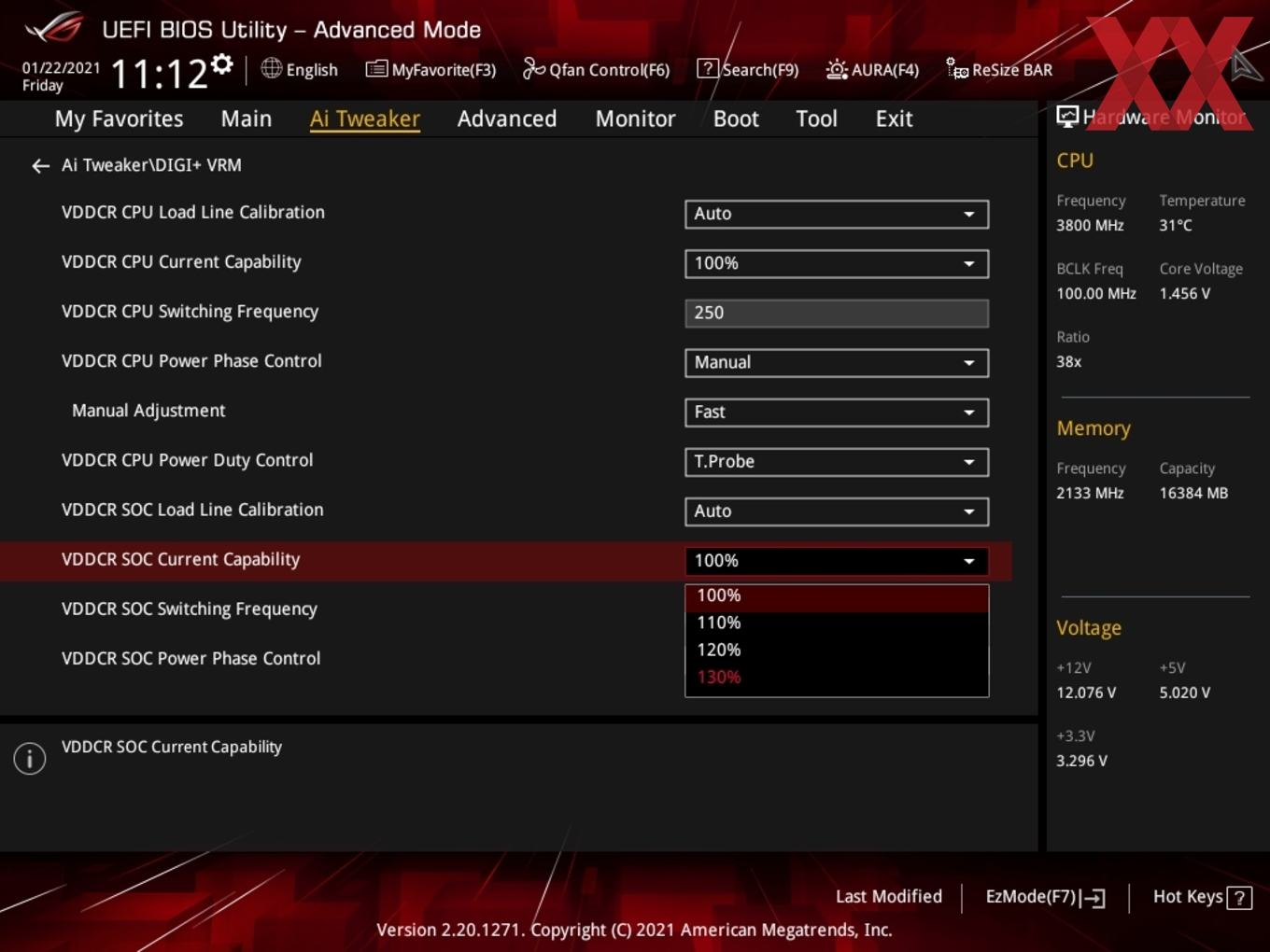Select VDDCR CPU Current Capability label
The image size is (1270, 952).
(x=181, y=262)
